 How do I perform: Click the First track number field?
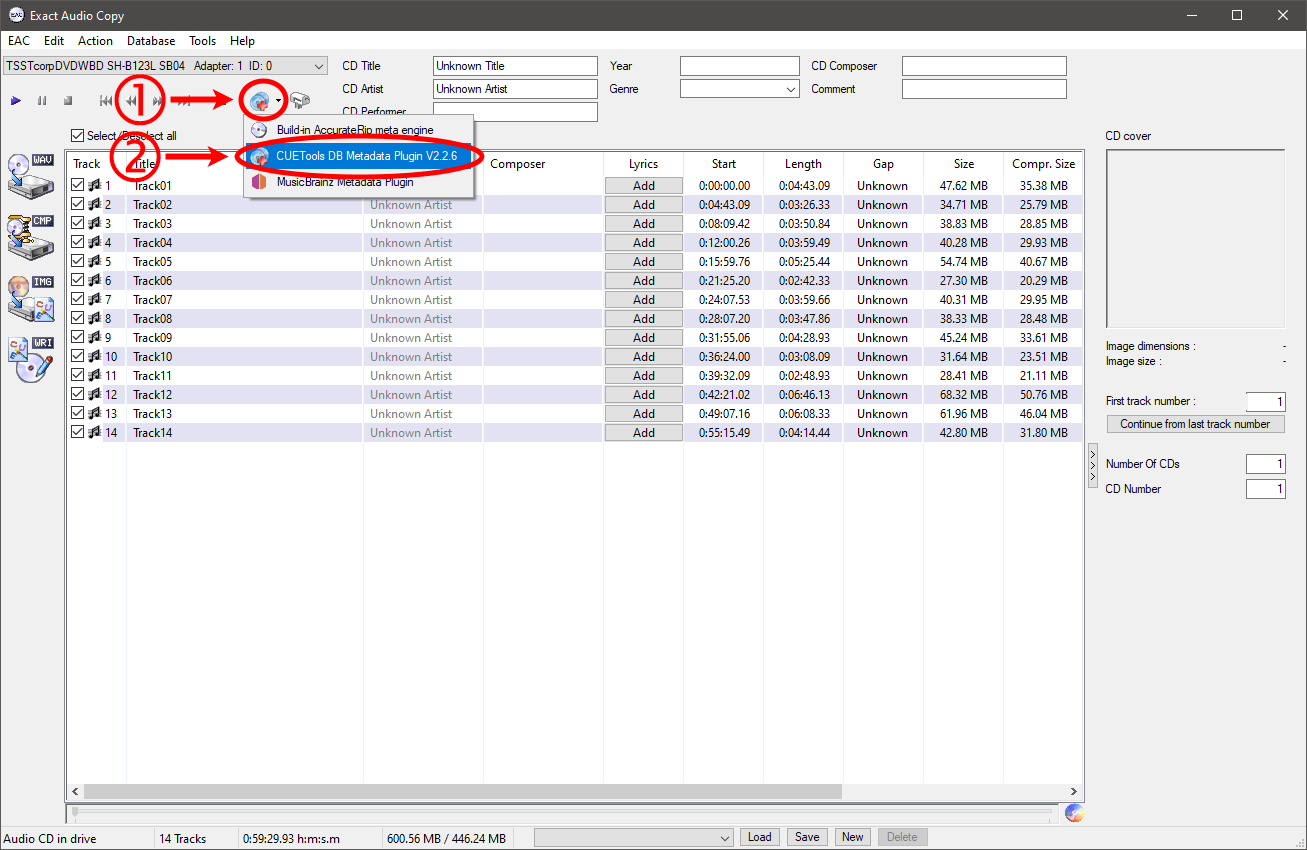click(x=1265, y=401)
